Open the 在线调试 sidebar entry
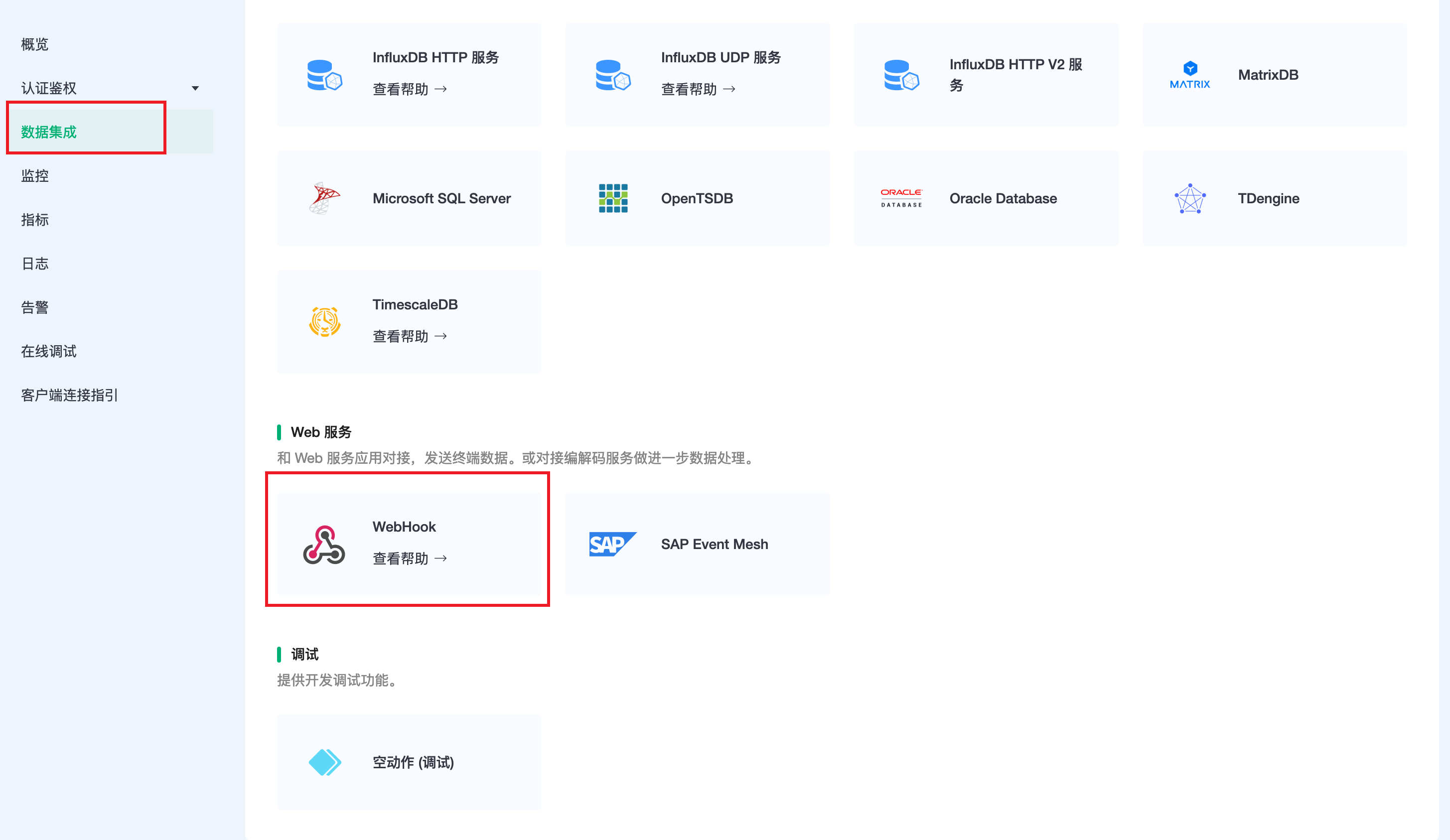This screenshot has height=840, width=1450. point(49,352)
